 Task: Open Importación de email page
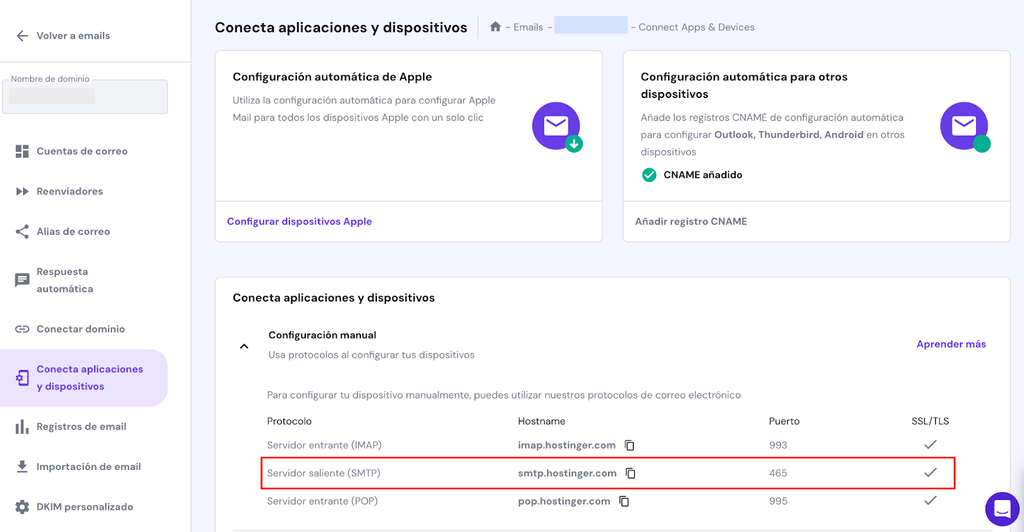point(88,466)
